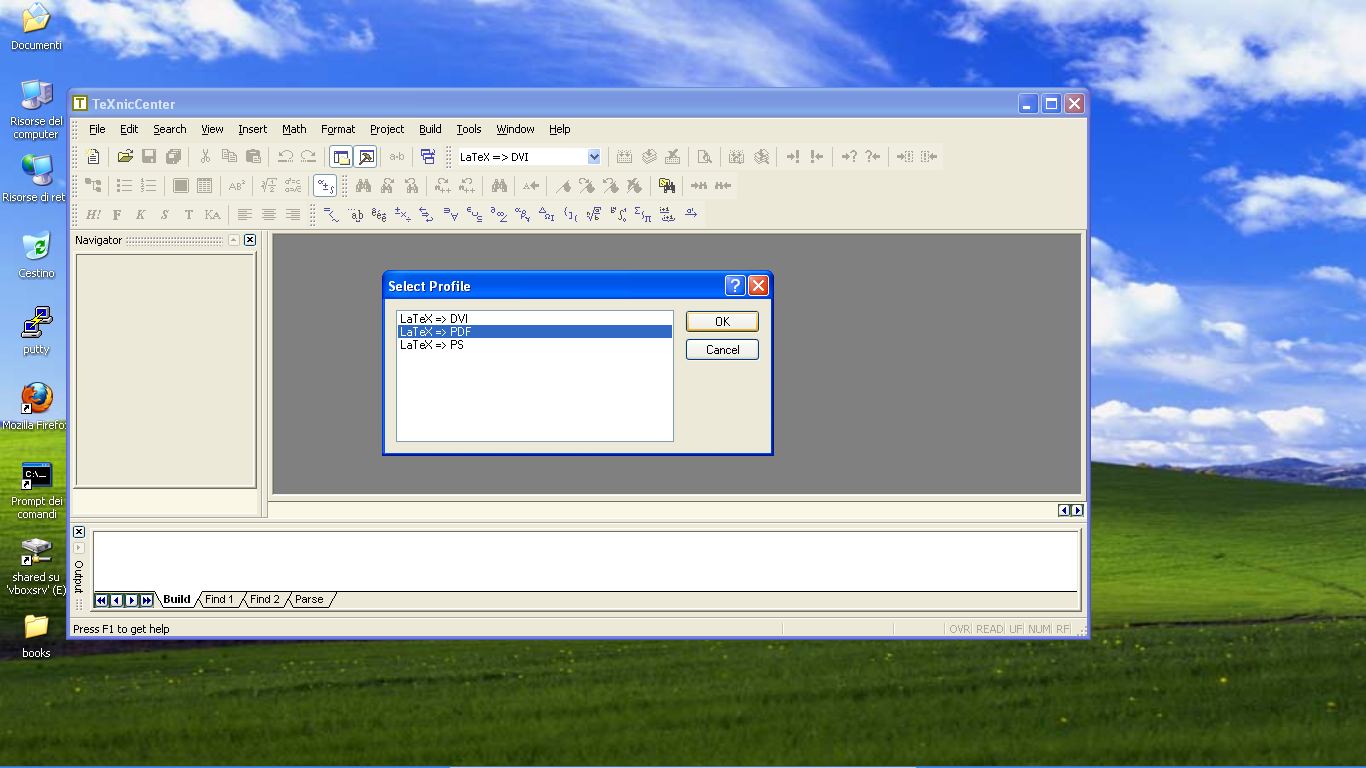Screen dimensions: 1366x768
Task: Click the numbered list icon
Action: point(149,186)
